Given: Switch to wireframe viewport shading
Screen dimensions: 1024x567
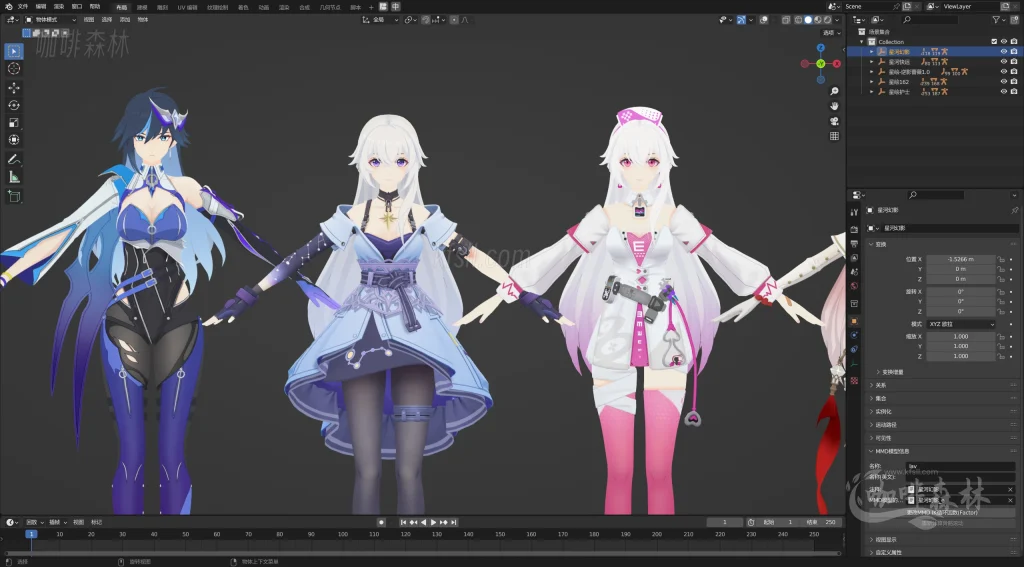Looking at the screenshot, I should click(798, 20).
